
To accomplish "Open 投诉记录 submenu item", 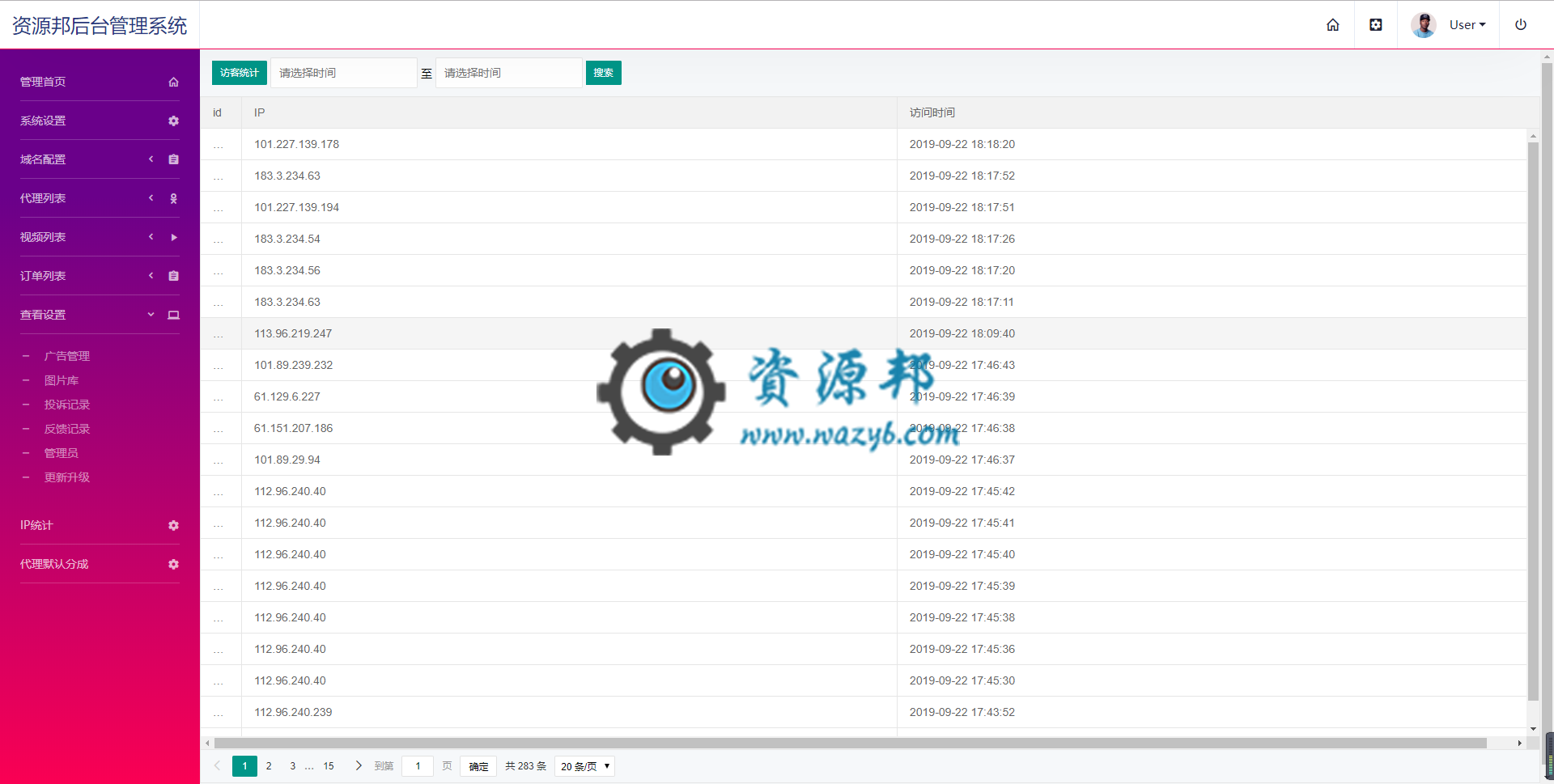I will (x=67, y=405).
